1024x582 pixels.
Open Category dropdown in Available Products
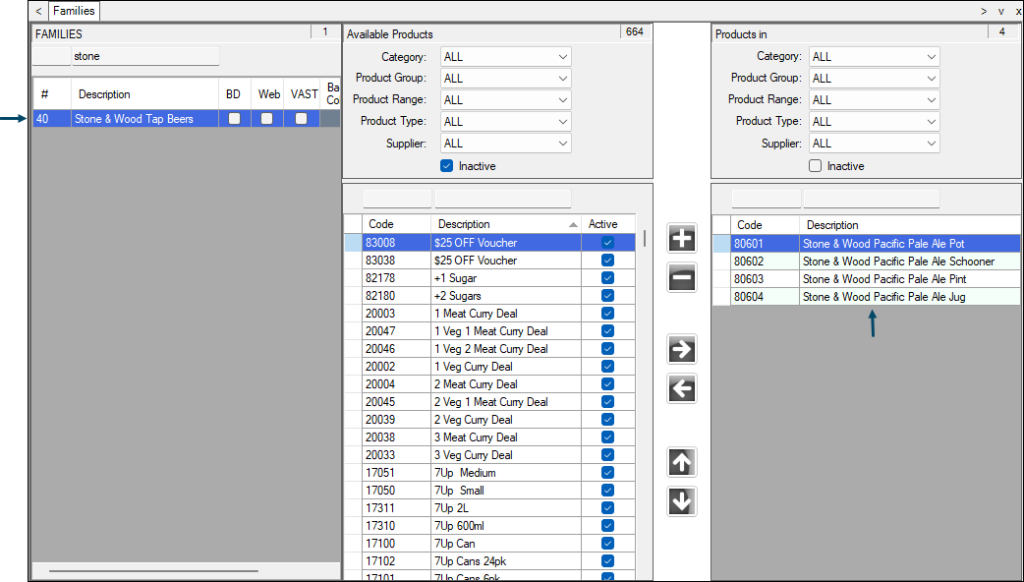506,57
